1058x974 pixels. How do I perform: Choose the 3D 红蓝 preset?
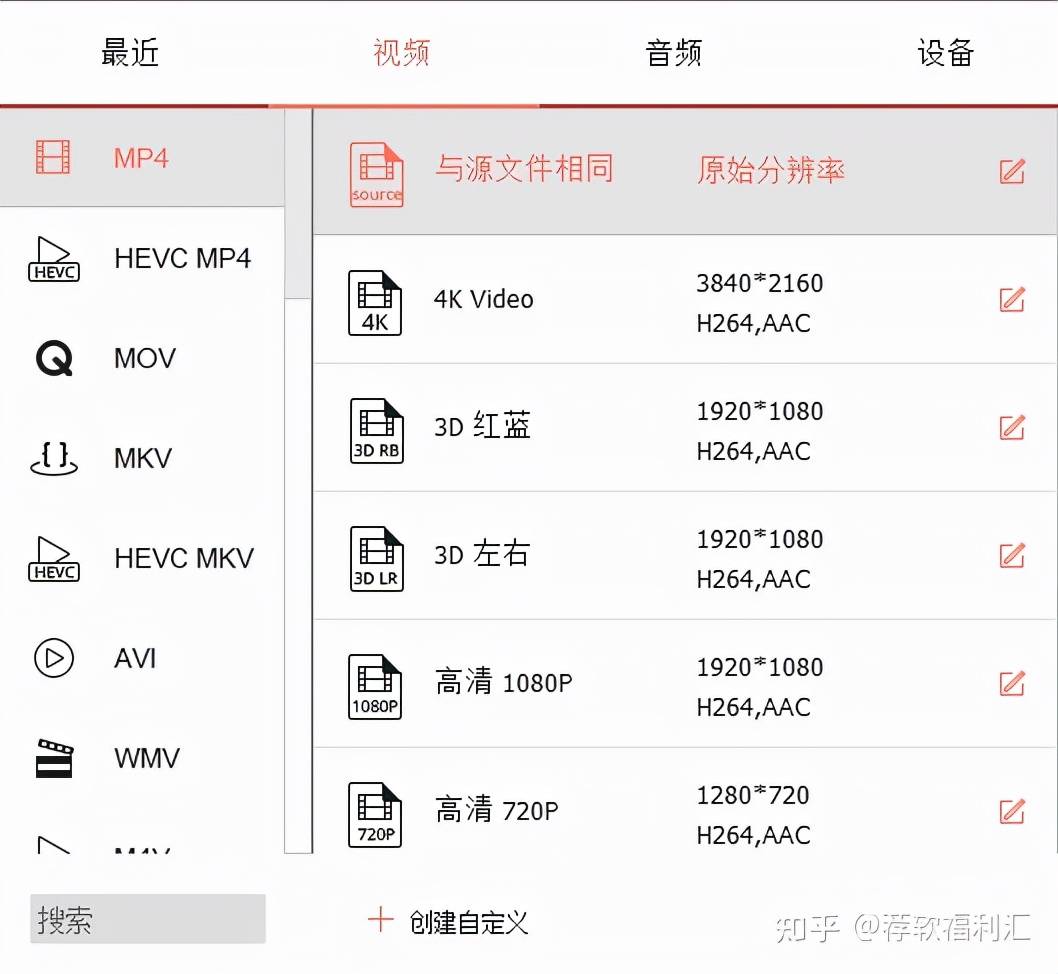685,428
